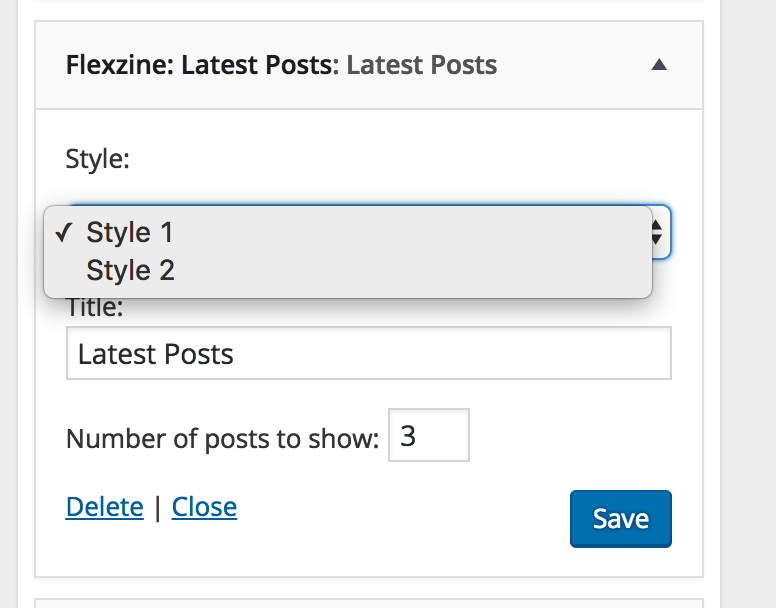This screenshot has width=776, height=608.
Task: Click the Flexzine: Latest Posts header title
Action: click(x=202, y=65)
